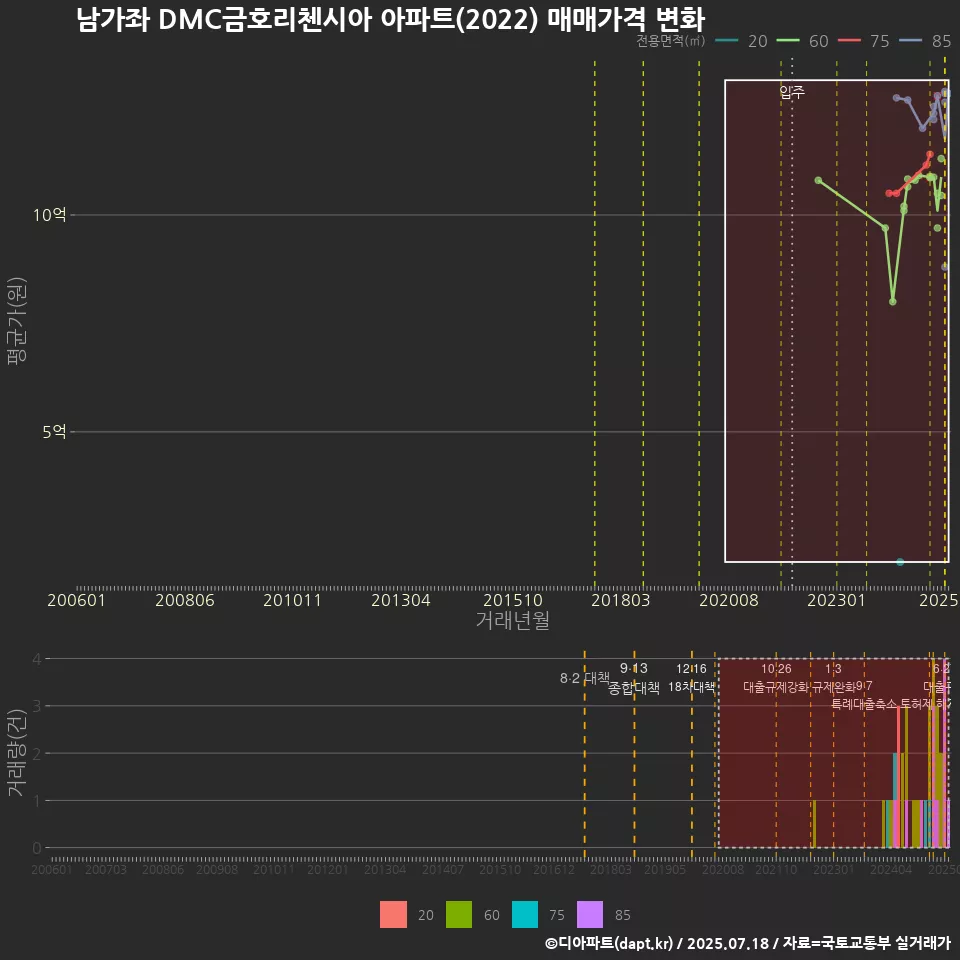Click '200703' on the volume chart x-axis

[x=106, y=869]
